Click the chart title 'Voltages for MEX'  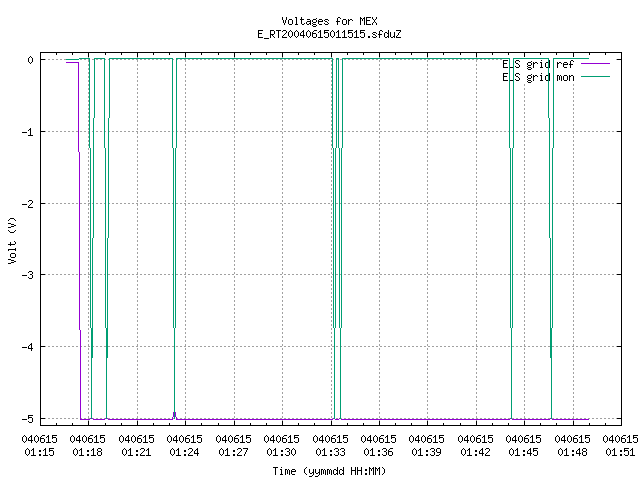(329, 21)
